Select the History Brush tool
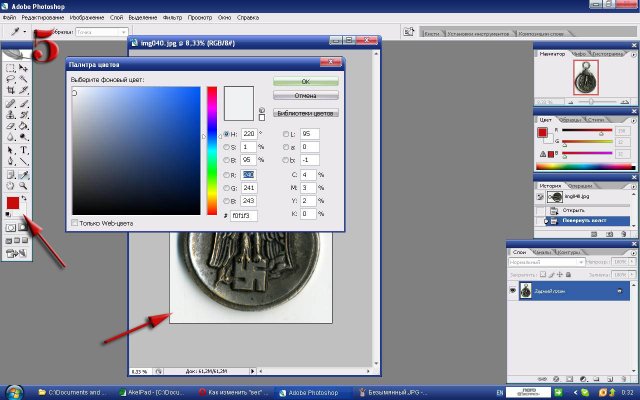Image resolution: width=640 pixels, height=400 pixels. point(23,115)
